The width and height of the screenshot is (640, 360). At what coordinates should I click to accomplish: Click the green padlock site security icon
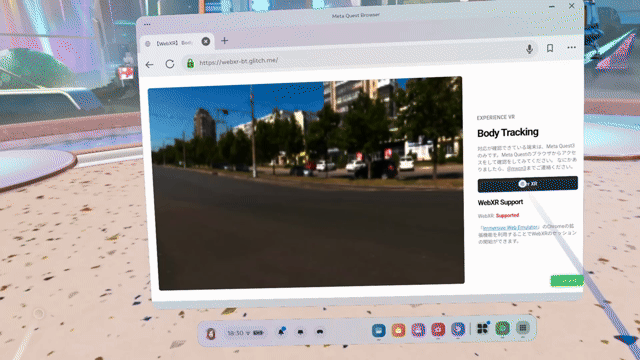point(190,63)
